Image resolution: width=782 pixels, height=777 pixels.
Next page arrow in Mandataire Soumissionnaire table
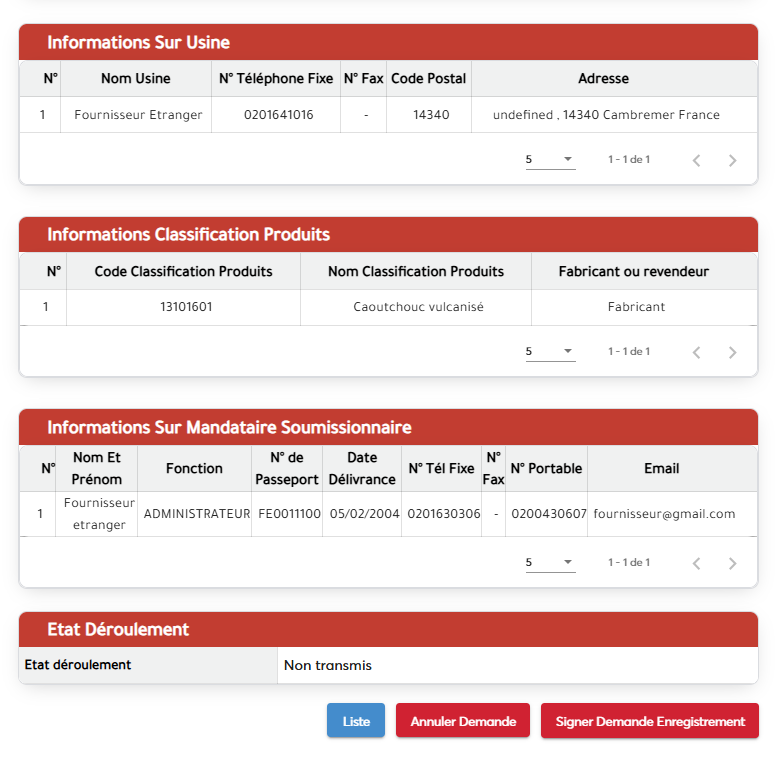click(x=732, y=563)
